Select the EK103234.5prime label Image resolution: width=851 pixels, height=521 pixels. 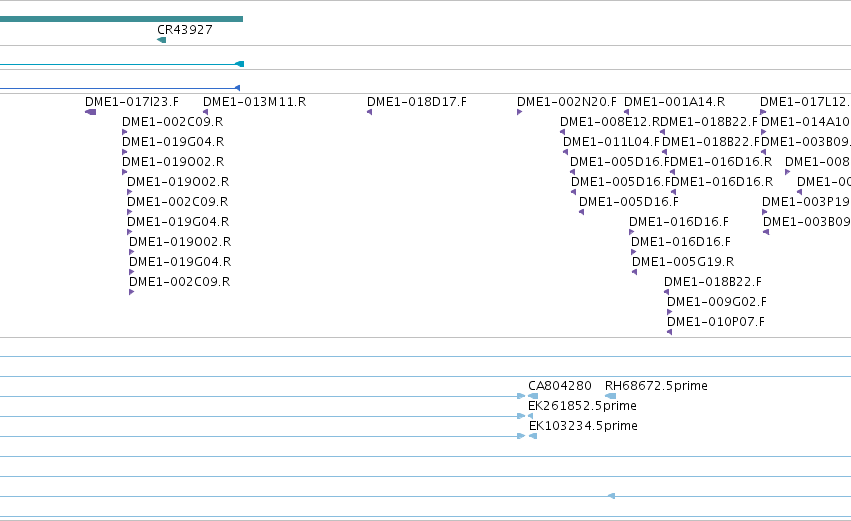coord(583,425)
